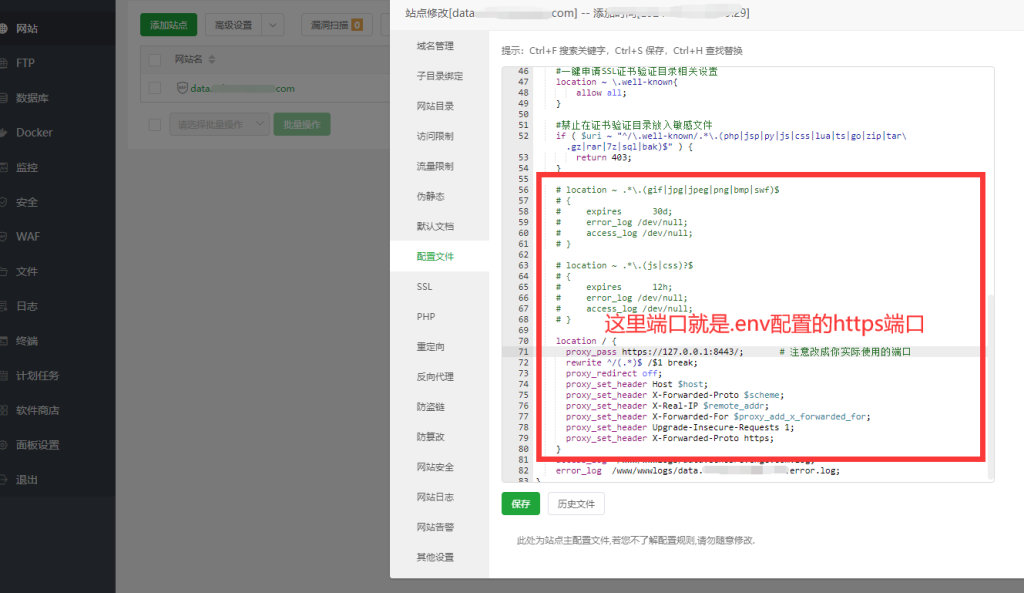Check the box for the data site row

(155, 89)
